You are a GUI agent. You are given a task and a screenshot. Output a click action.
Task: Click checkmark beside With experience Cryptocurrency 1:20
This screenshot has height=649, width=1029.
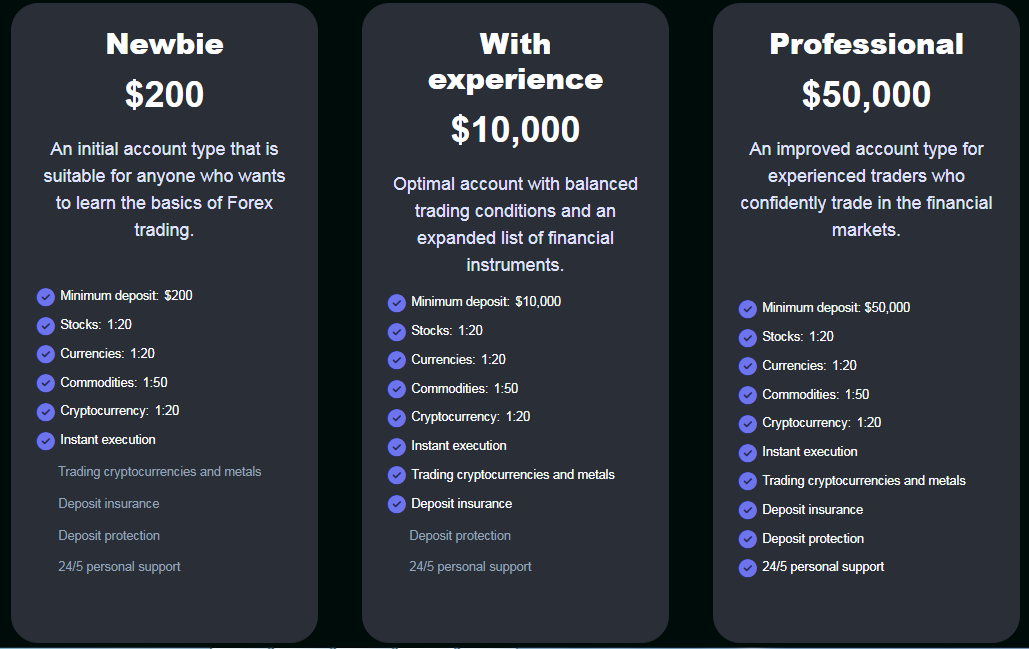pyautogui.click(x=396, y=418)
